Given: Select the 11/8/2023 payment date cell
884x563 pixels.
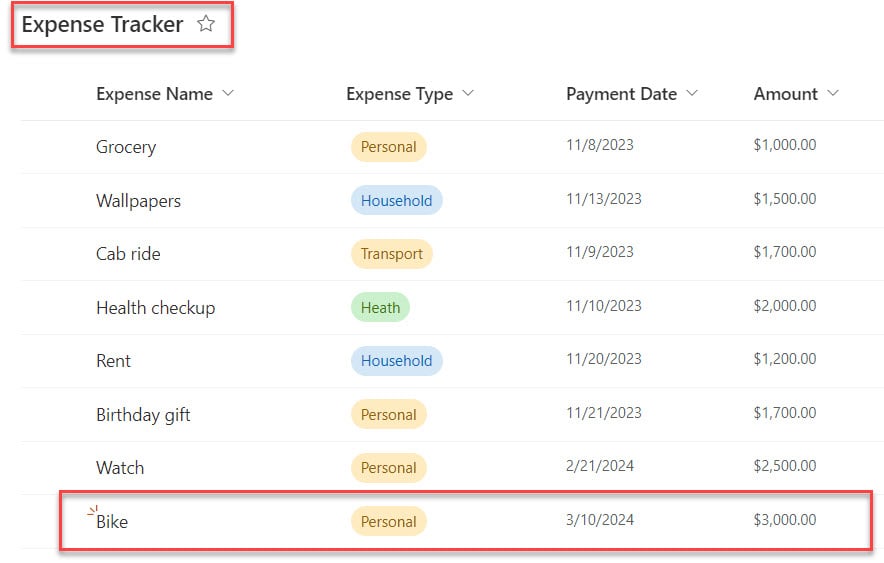Looking at the screenshot, I should click(x=600, y=145).
